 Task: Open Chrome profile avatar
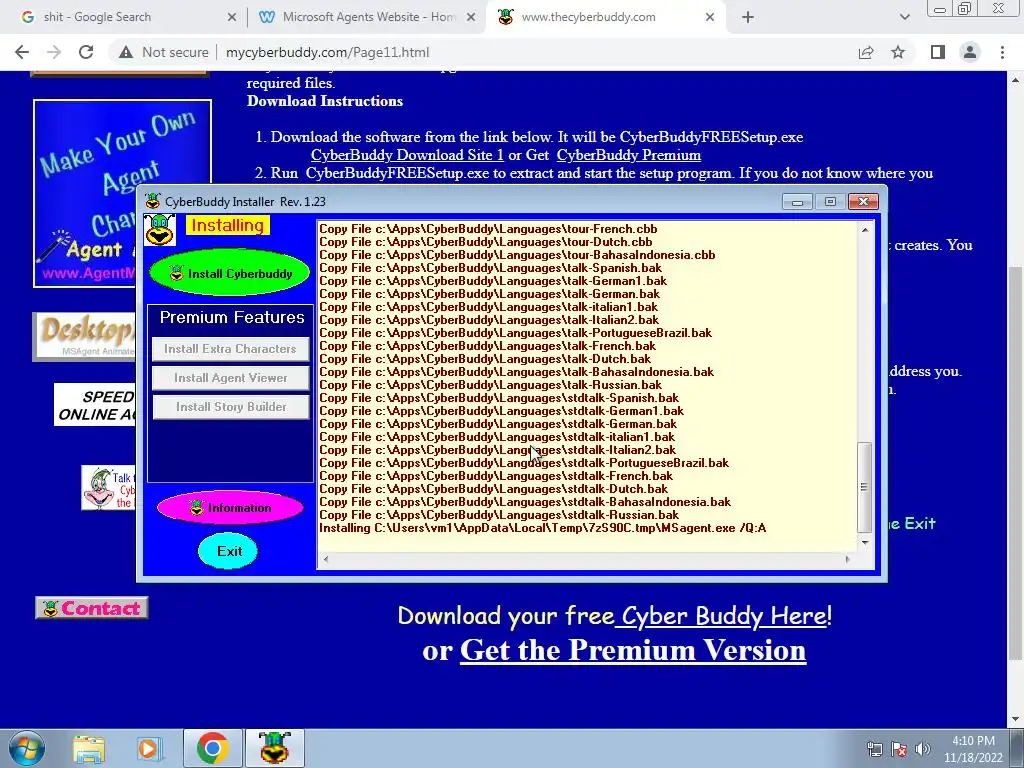coord(970,52)
